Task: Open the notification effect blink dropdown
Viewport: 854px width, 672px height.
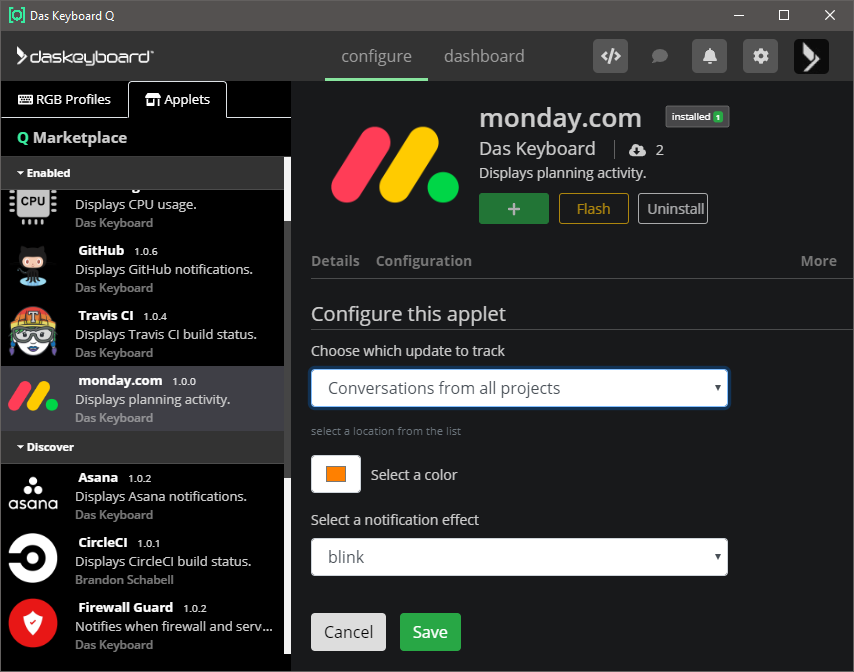Action: (x=519, y=557)
